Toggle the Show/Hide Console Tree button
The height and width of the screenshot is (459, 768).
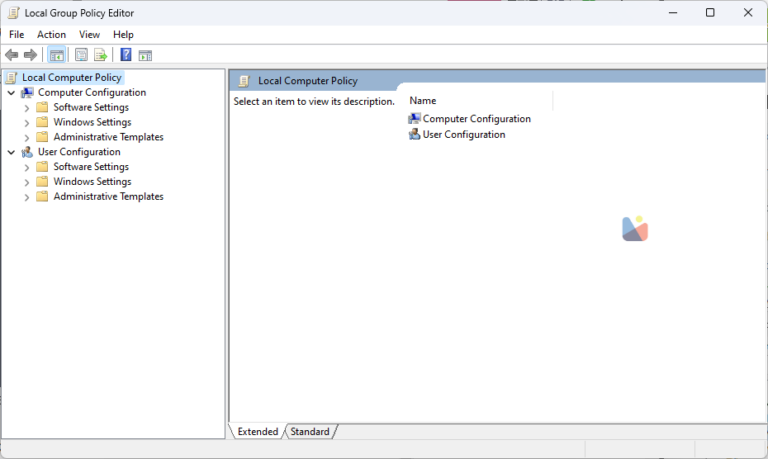pyautogui.click(x=57, y=55)
